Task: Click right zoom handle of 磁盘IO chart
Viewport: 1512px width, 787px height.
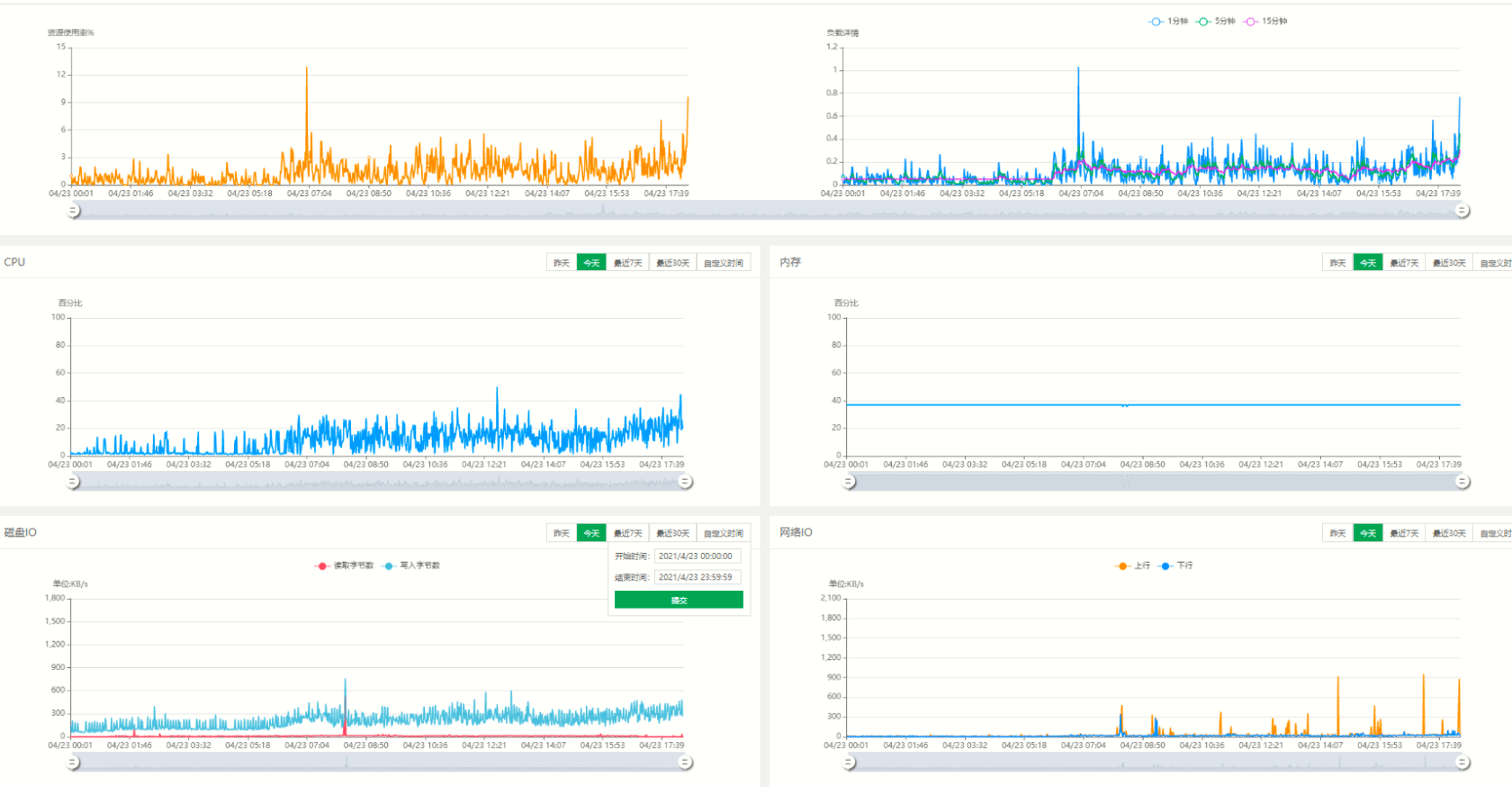Action: point(685,763)
